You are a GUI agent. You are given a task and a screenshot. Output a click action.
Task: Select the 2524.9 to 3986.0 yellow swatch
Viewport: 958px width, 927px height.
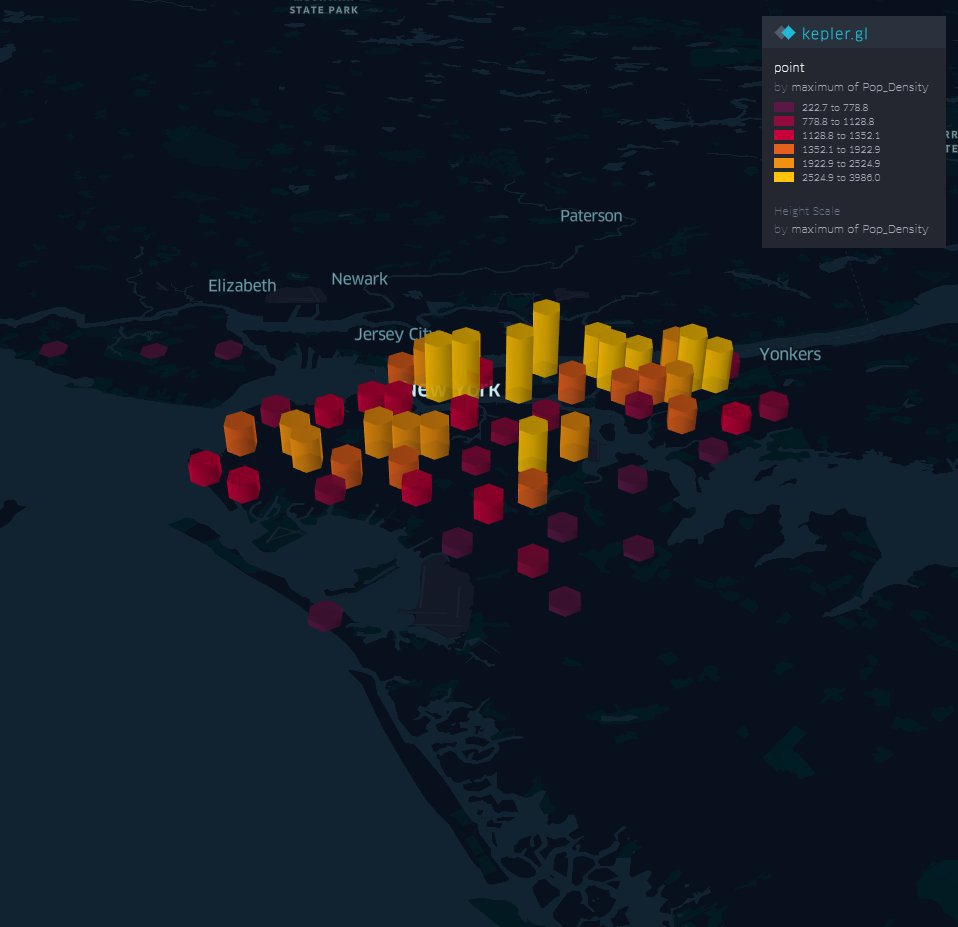click(784, 177)
